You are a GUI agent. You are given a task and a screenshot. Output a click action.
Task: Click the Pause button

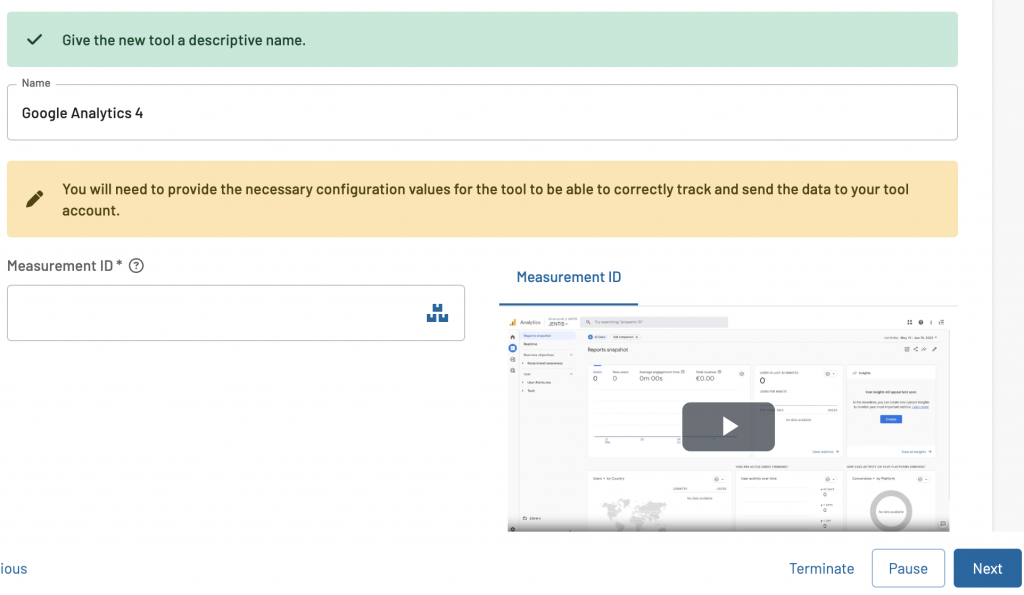pos(908,568)
